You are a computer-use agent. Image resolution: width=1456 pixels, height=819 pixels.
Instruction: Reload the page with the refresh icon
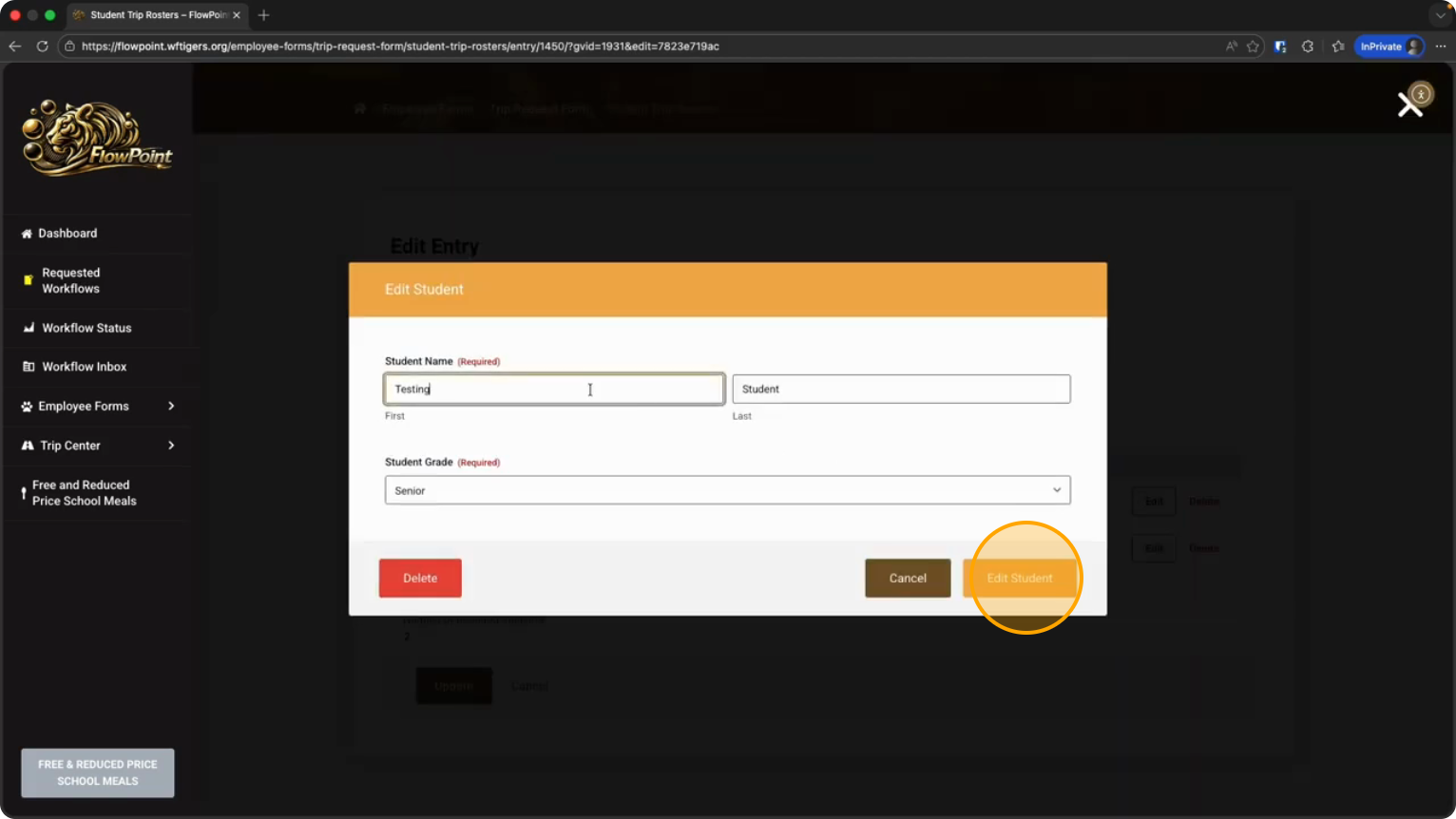(42, 46)
